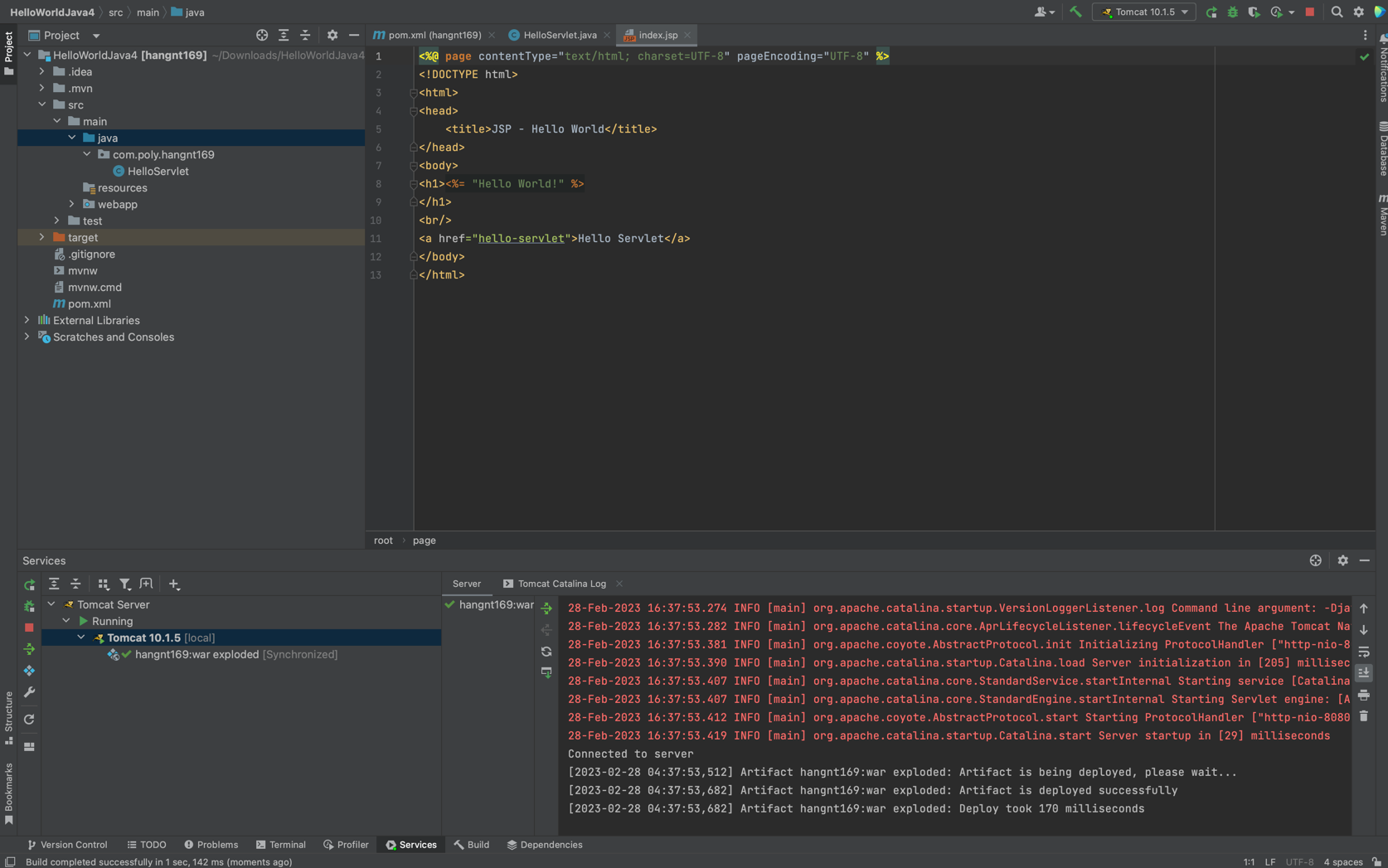
Task: Open Search Everywhere magnifier icon
Action: click(x=1337, y=12)
